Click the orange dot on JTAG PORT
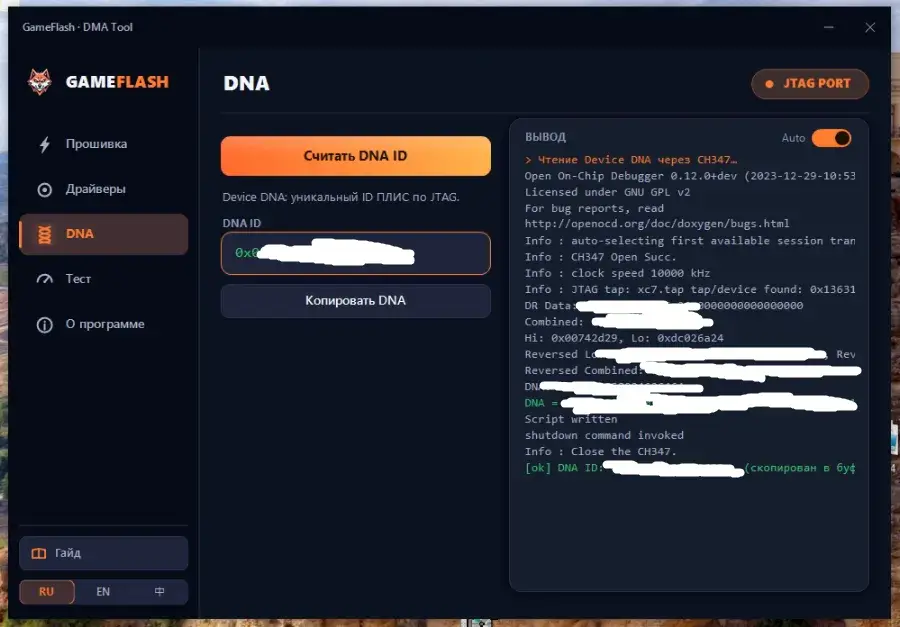Viewport: 900px width, 627px height. (769, 84)
